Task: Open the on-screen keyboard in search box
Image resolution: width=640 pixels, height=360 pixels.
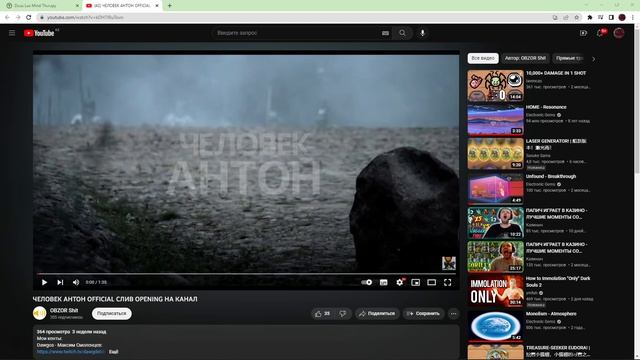Action: point(385,33)
